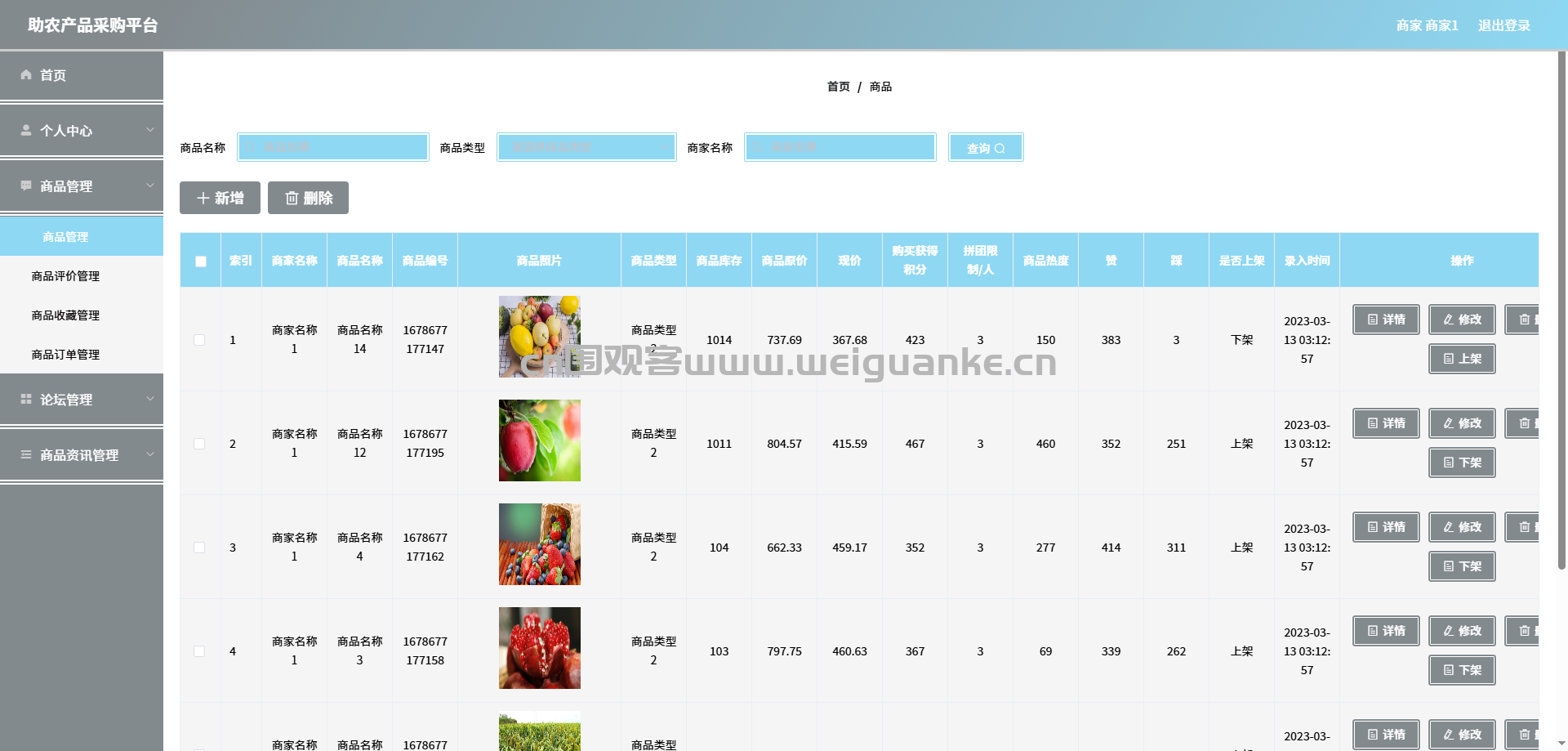The image size is (1568, 751).
Task: Open 首页 in the sidebar
Action: click(x=82, y=75)
